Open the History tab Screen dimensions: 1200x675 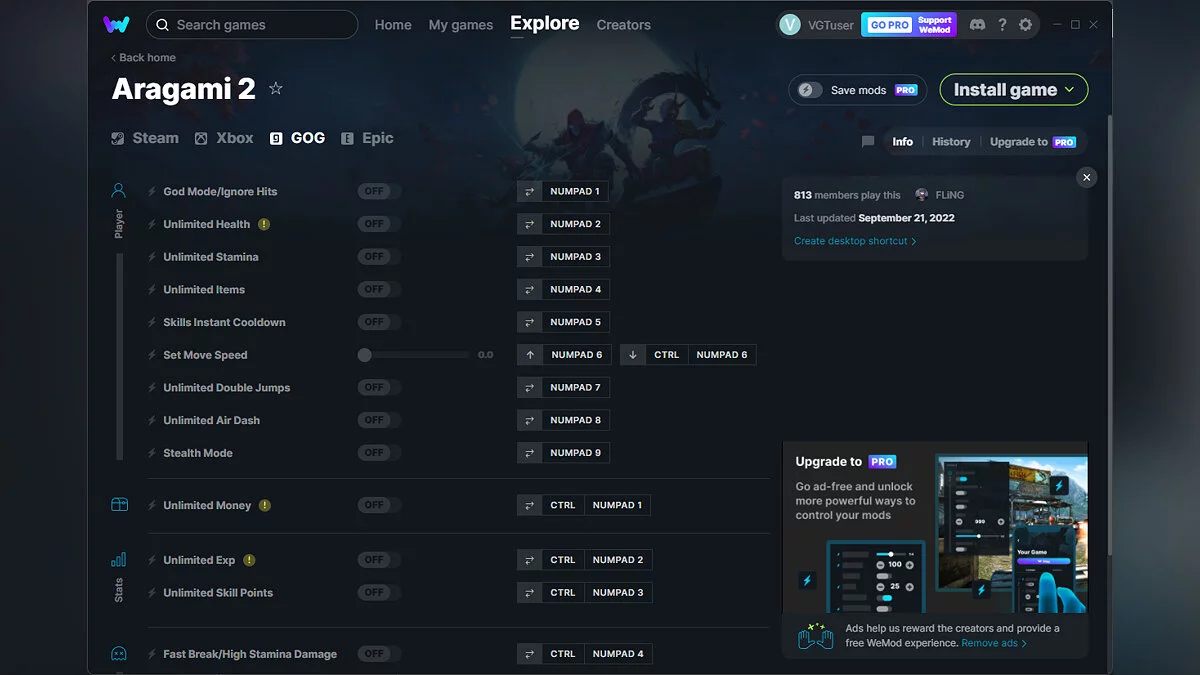(951, 142)
